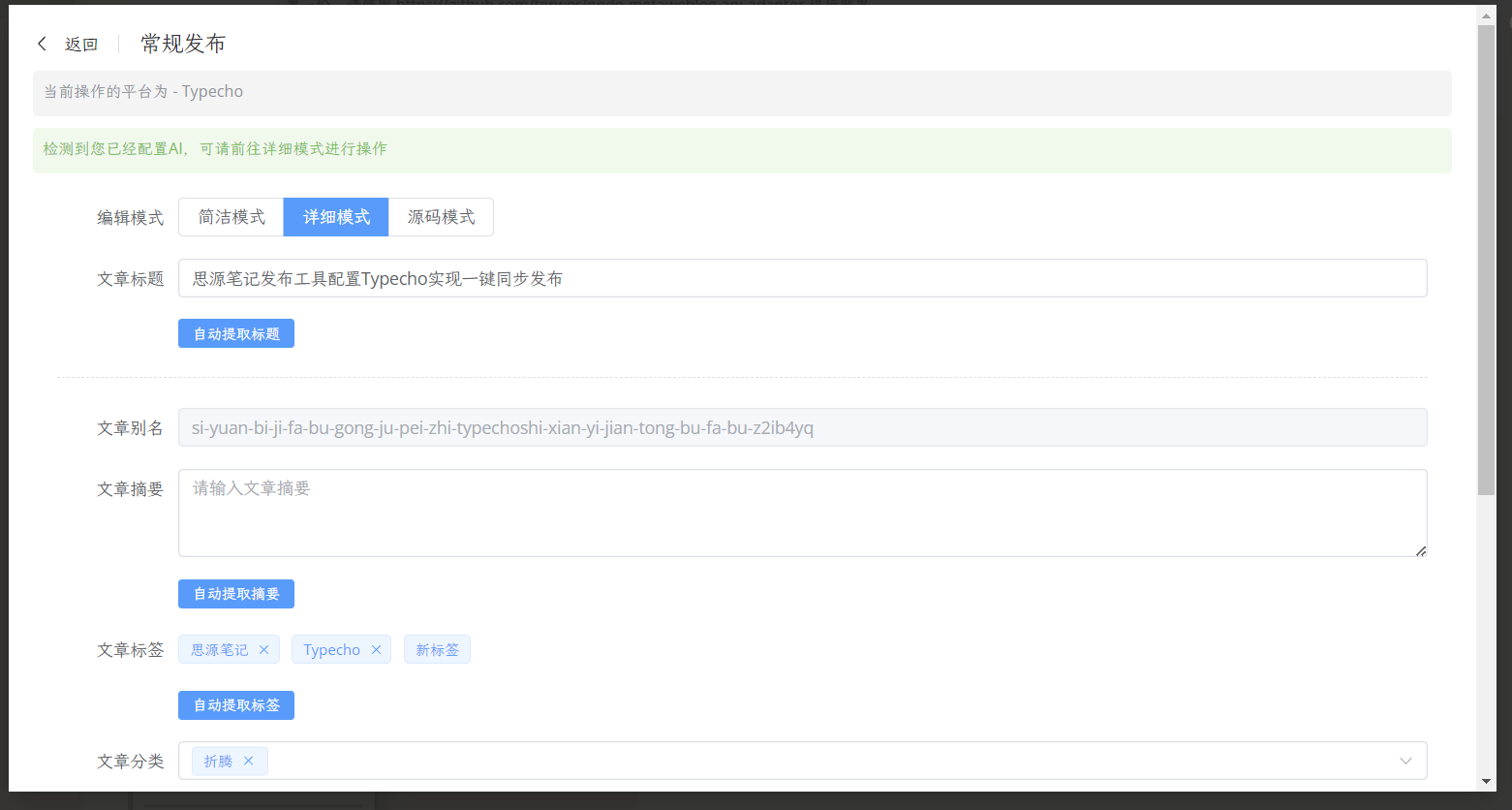This screenshot has height=810, width=1512.
Task: Remove the 折腾 category
Action: coord(248,762)
